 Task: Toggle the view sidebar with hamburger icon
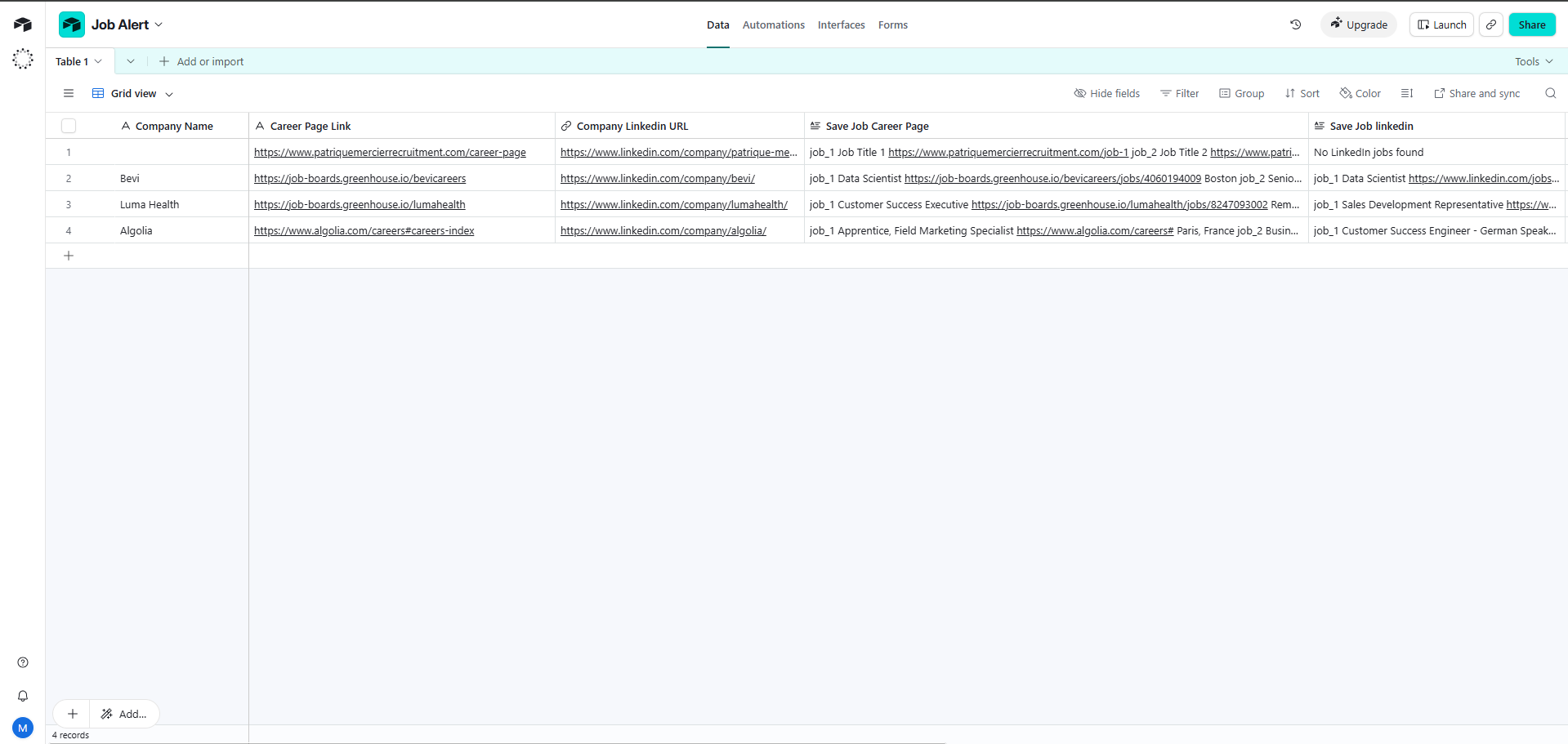click(x=69, y=93)
